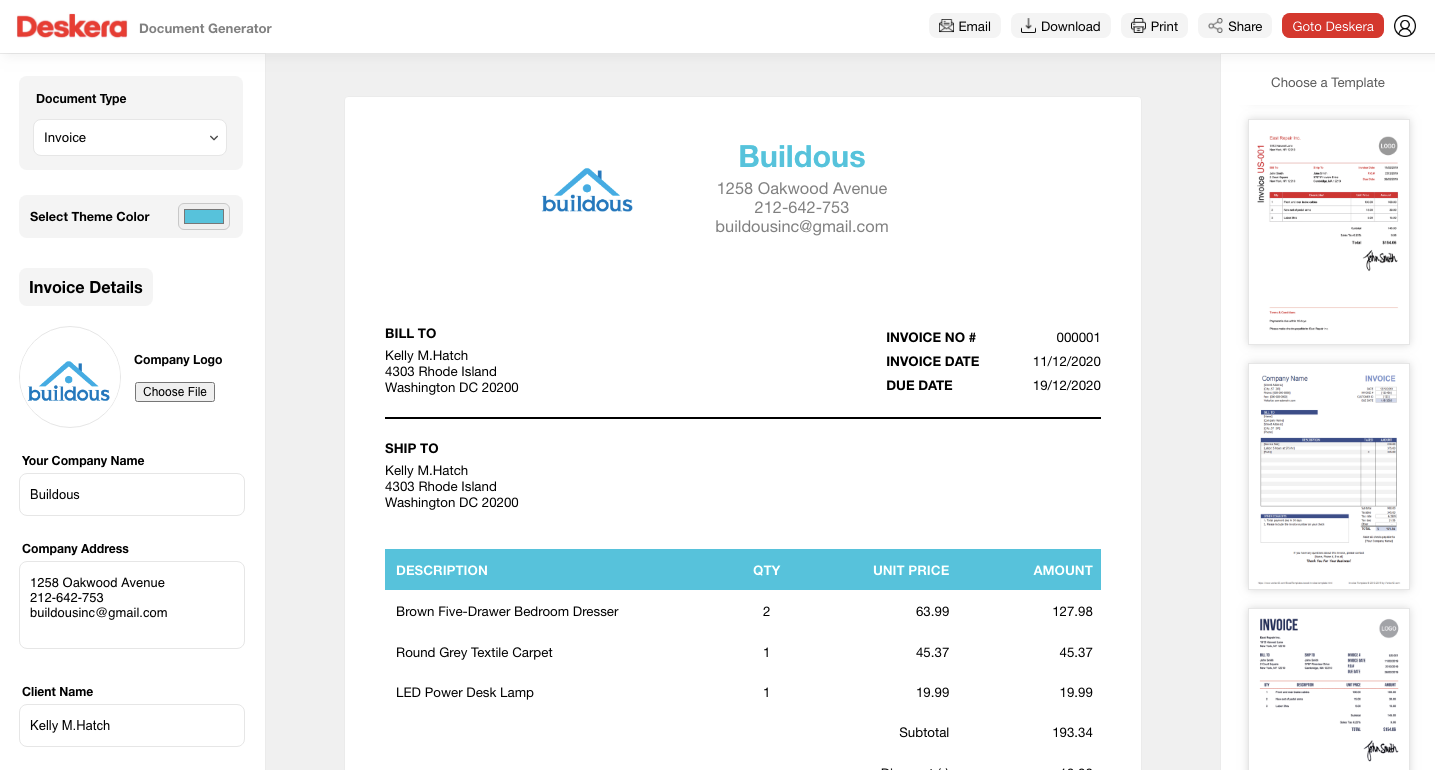
Task: Click the Invoice Details section heading
Action: click(86, 287)
